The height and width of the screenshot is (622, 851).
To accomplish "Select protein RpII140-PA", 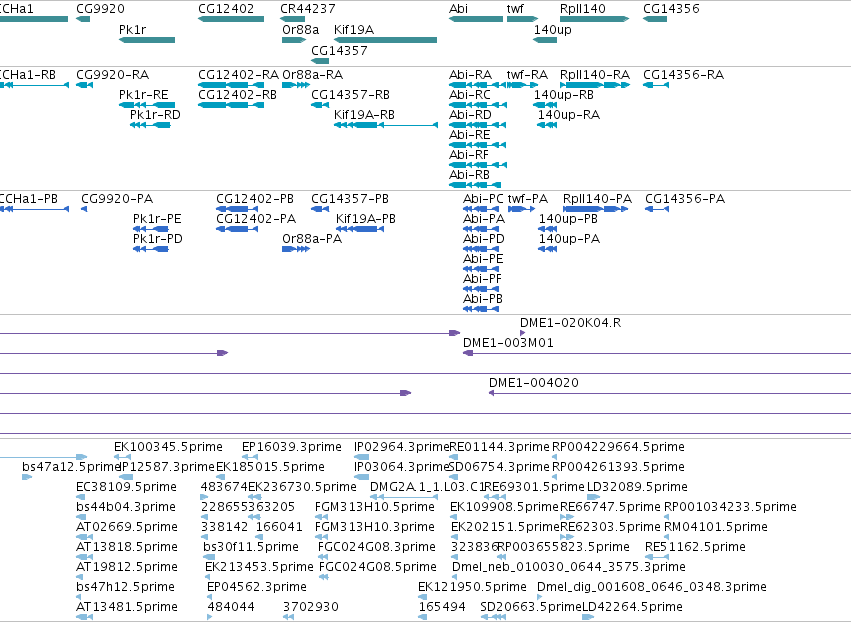I will tap(596, 210).
